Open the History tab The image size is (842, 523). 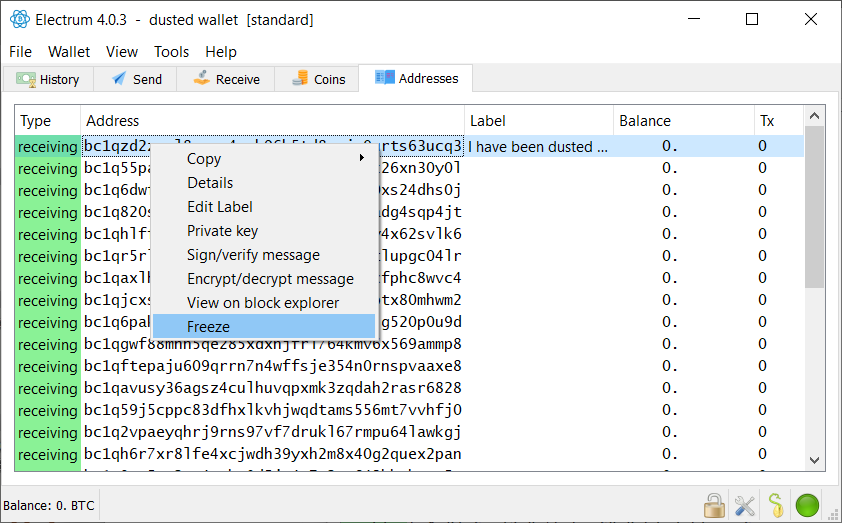(x=48, y=79)
